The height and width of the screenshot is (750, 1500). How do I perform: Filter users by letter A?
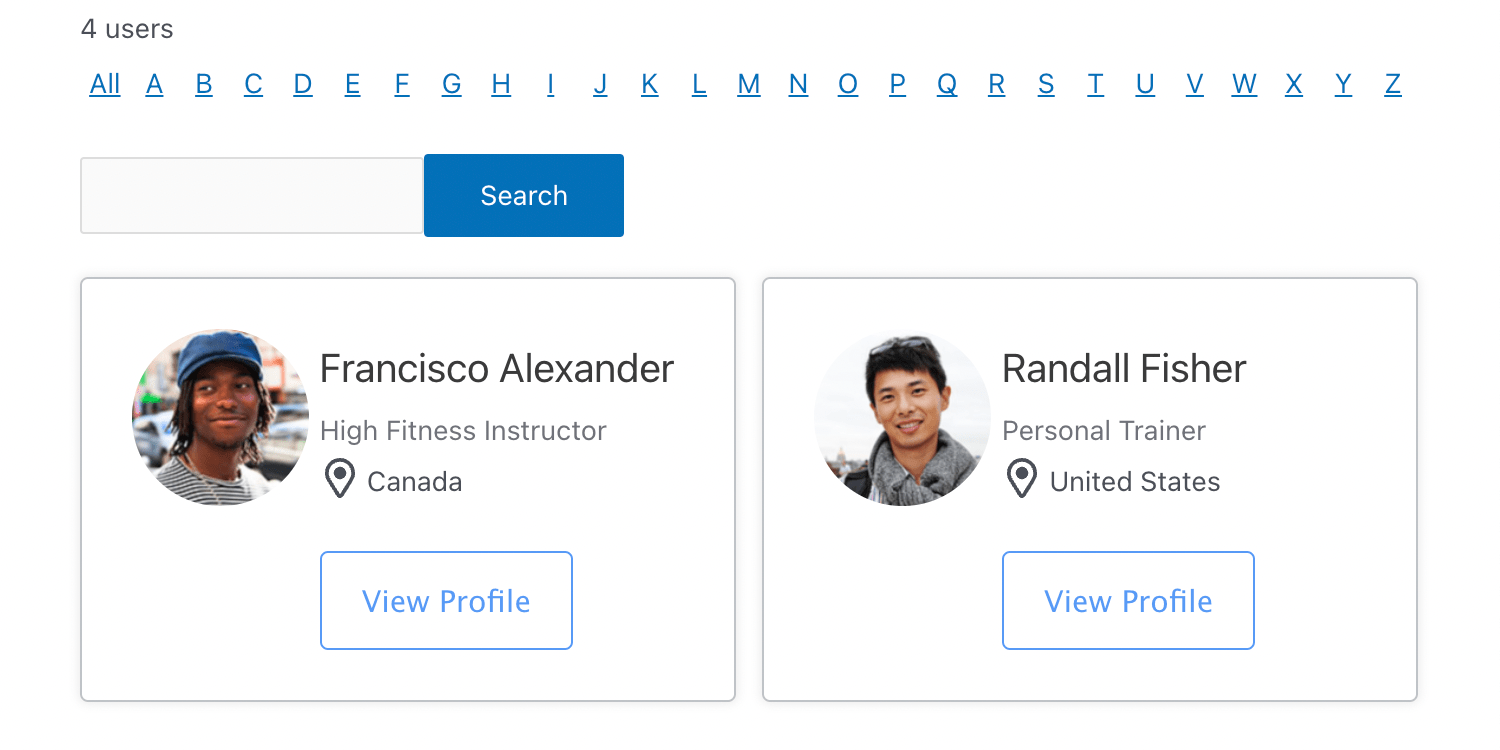(x=154, y=85)
